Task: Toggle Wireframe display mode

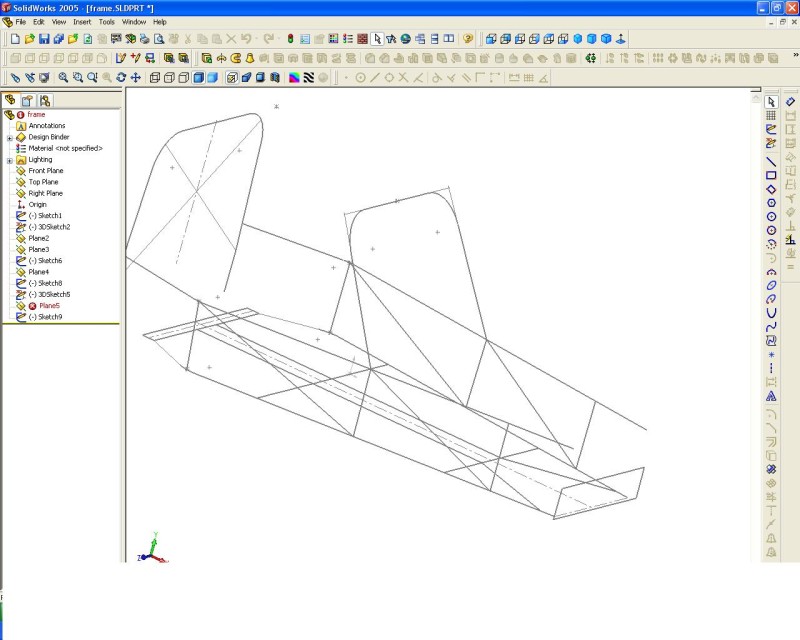Action: [x=155, y=77]
